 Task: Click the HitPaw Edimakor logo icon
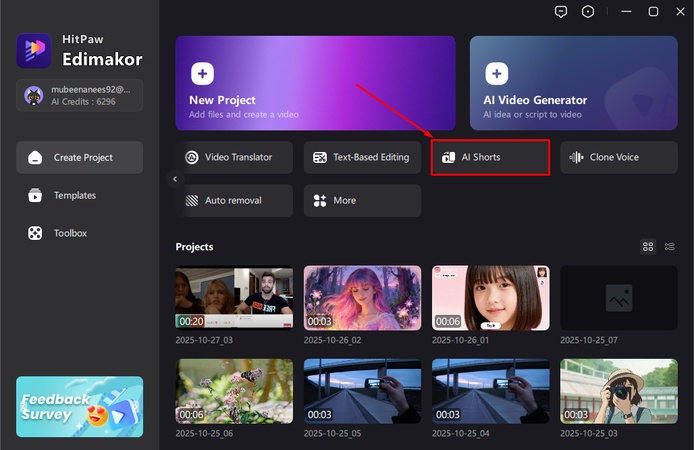pos(34,50)
